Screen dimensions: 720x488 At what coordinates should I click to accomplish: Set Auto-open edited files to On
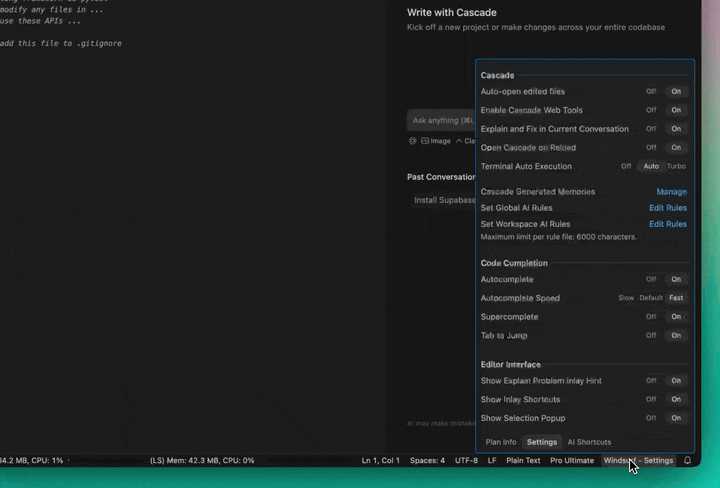click(x=676, y=91)
